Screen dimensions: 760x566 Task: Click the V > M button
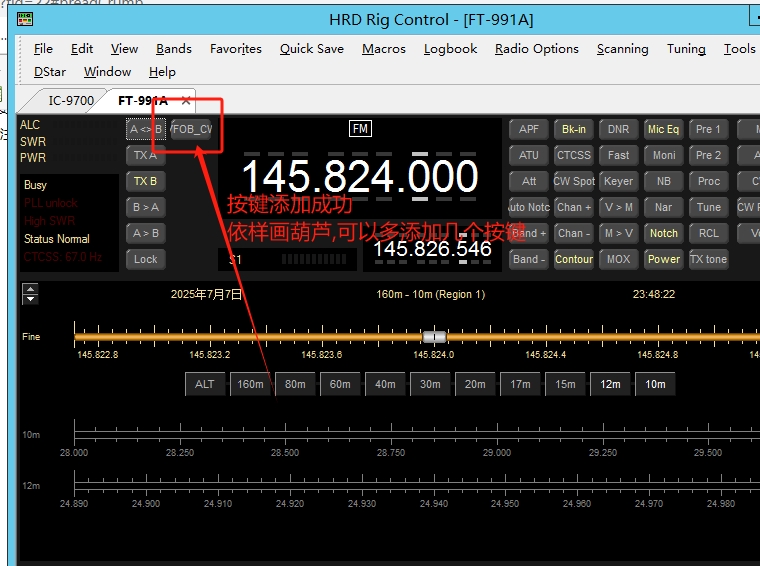click(618, 207)
